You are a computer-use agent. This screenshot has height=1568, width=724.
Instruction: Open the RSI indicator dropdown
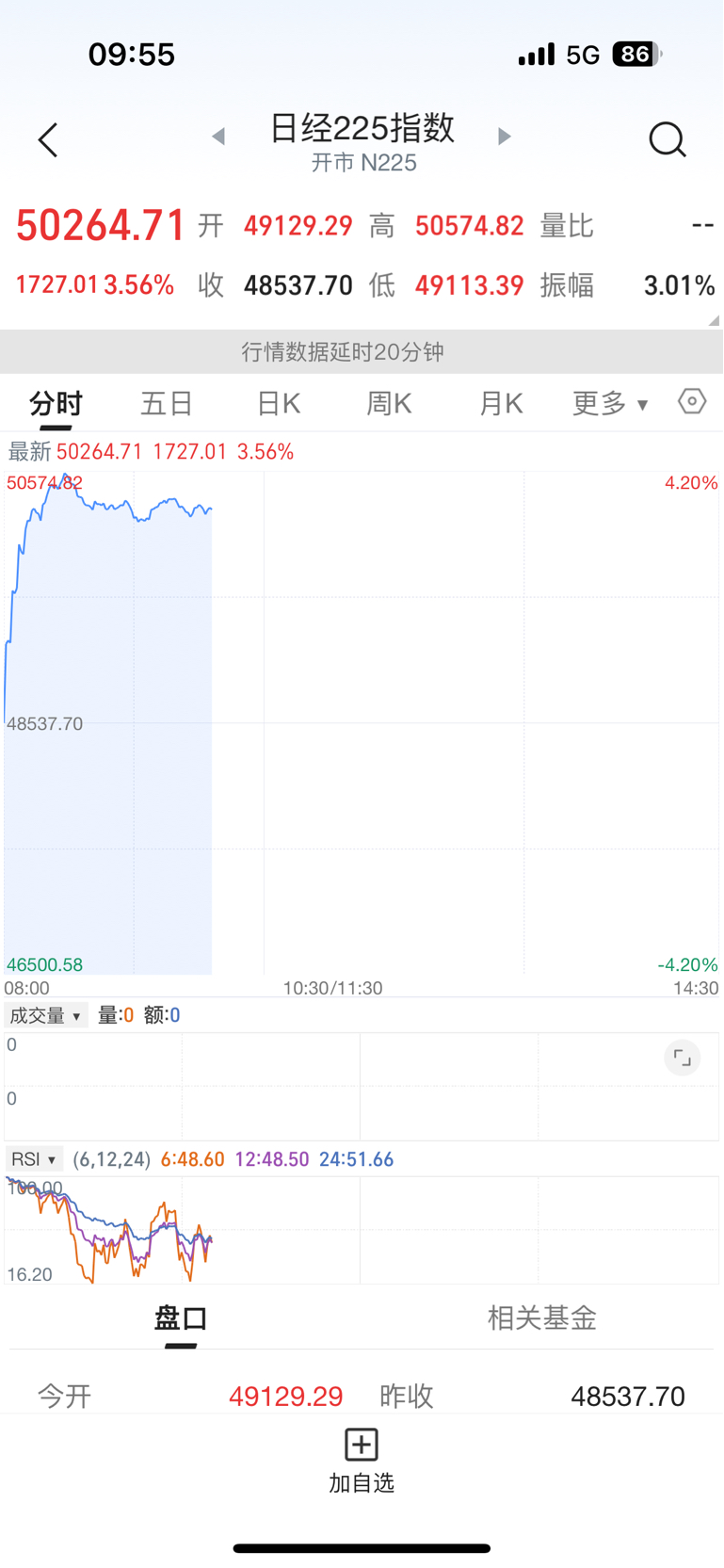[34, 1159]
